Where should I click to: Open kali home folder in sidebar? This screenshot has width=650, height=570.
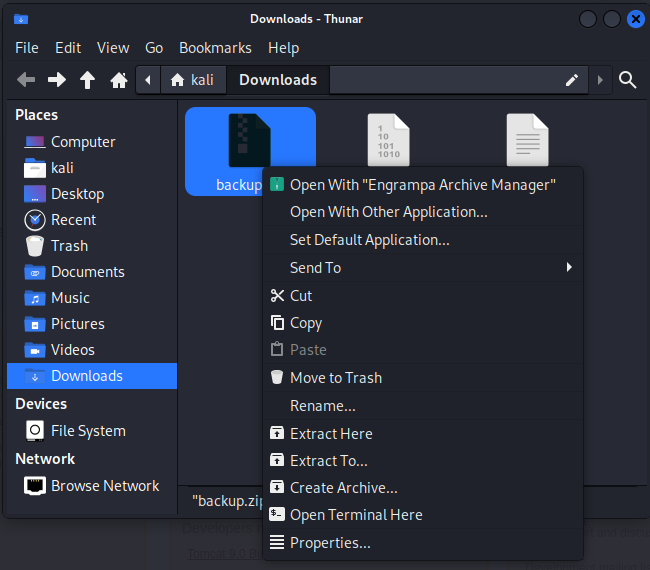click(x=92, y=168)
